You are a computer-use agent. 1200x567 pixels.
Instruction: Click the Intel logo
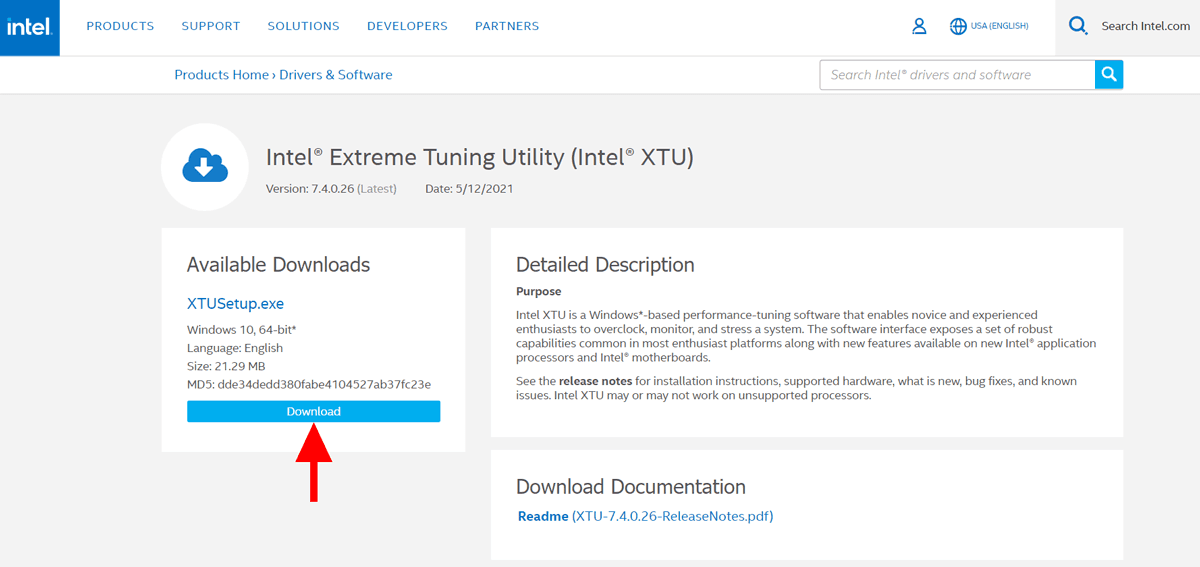pyautogui.click(x=29, y=27)
